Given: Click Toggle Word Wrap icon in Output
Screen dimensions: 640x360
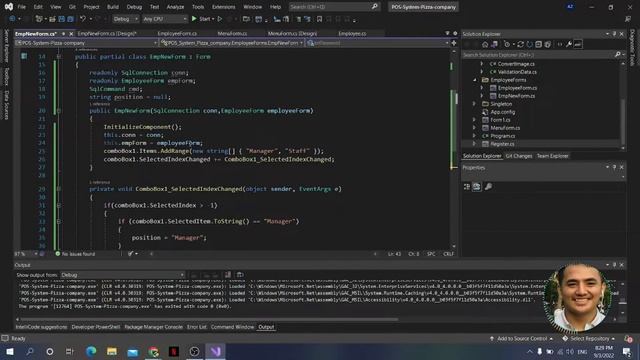Looking at the screenshot, I should click(240, 275).
